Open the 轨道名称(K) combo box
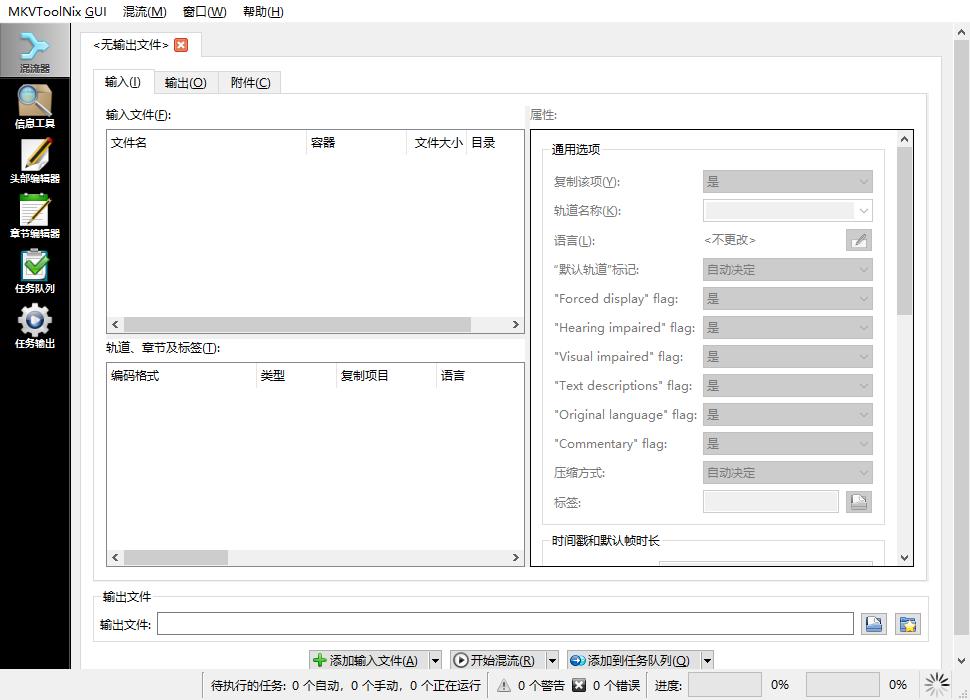This screenshot has width=970, height=700. tap(788, 211)
